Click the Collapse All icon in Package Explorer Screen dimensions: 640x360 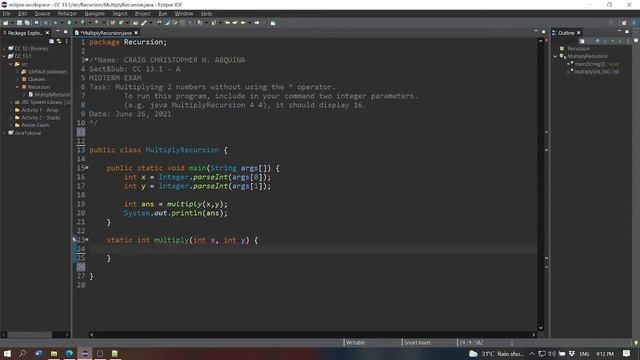click(x=51, y=41)
